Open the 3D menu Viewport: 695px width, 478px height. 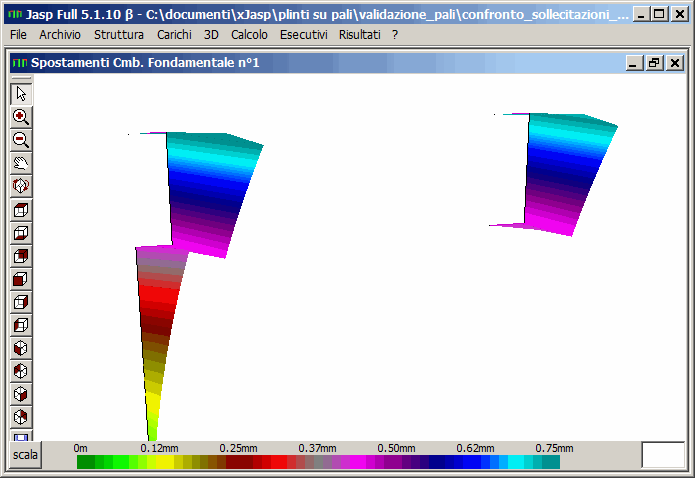[x=211, y=35]
